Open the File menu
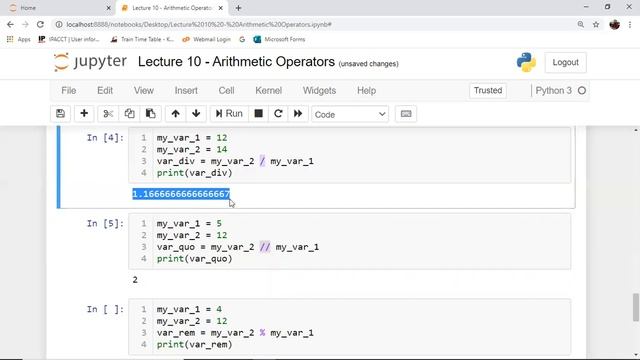 click(x=69, y=91)
